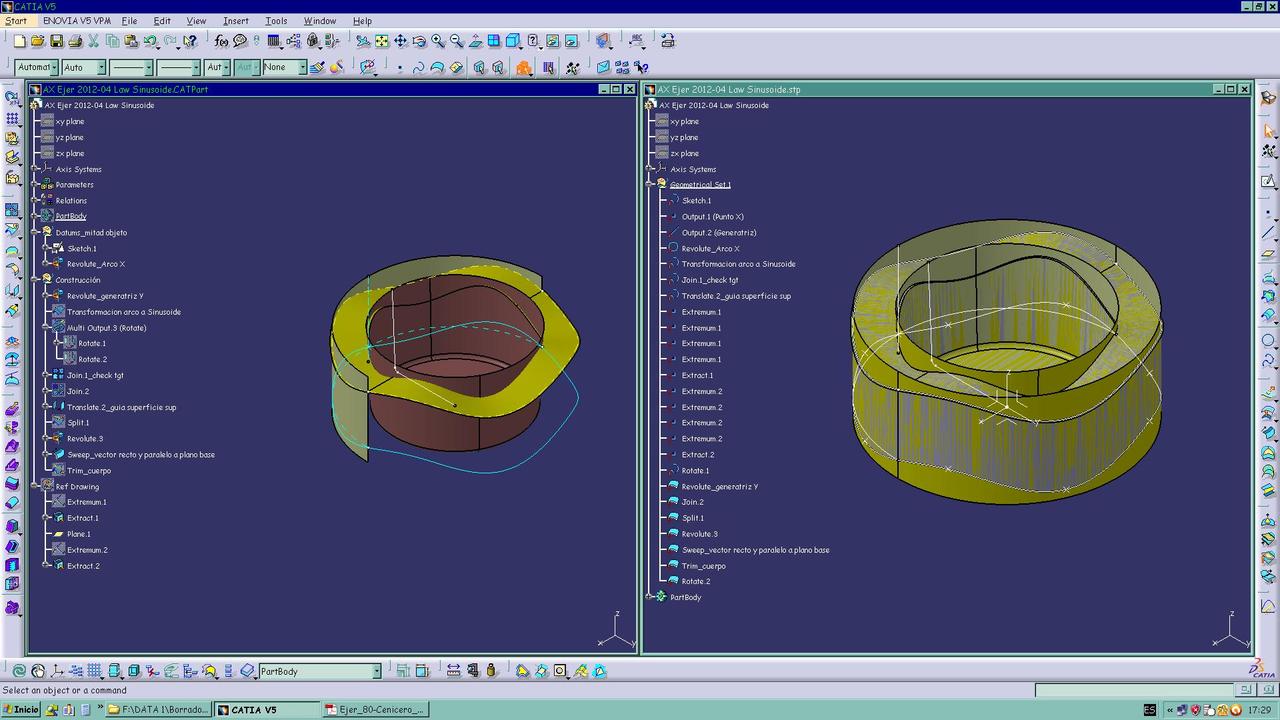Image resolution: width=1280 pixels, height=720 pixels.
Task: Select Rotate.2 in the right tree
Action: tap(696, 581)
